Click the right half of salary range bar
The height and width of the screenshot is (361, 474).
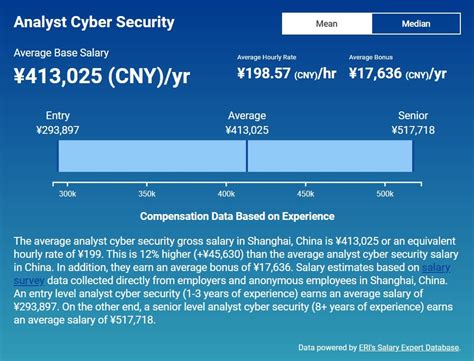point(330,156)
